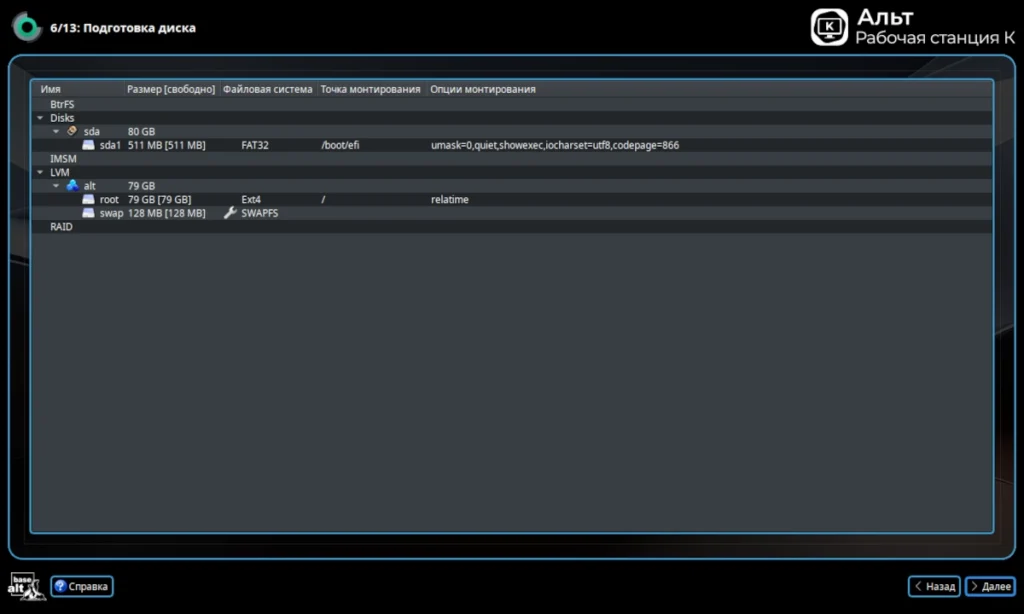The image size is (1024, 614).
Task: Click the installer step progress icon
Action: tap(27, 27)
